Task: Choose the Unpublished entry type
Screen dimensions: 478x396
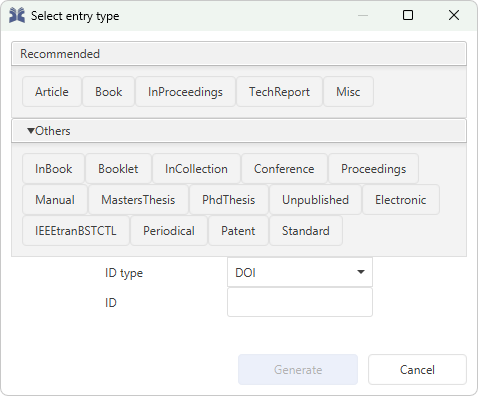Action: pos(315,200)
